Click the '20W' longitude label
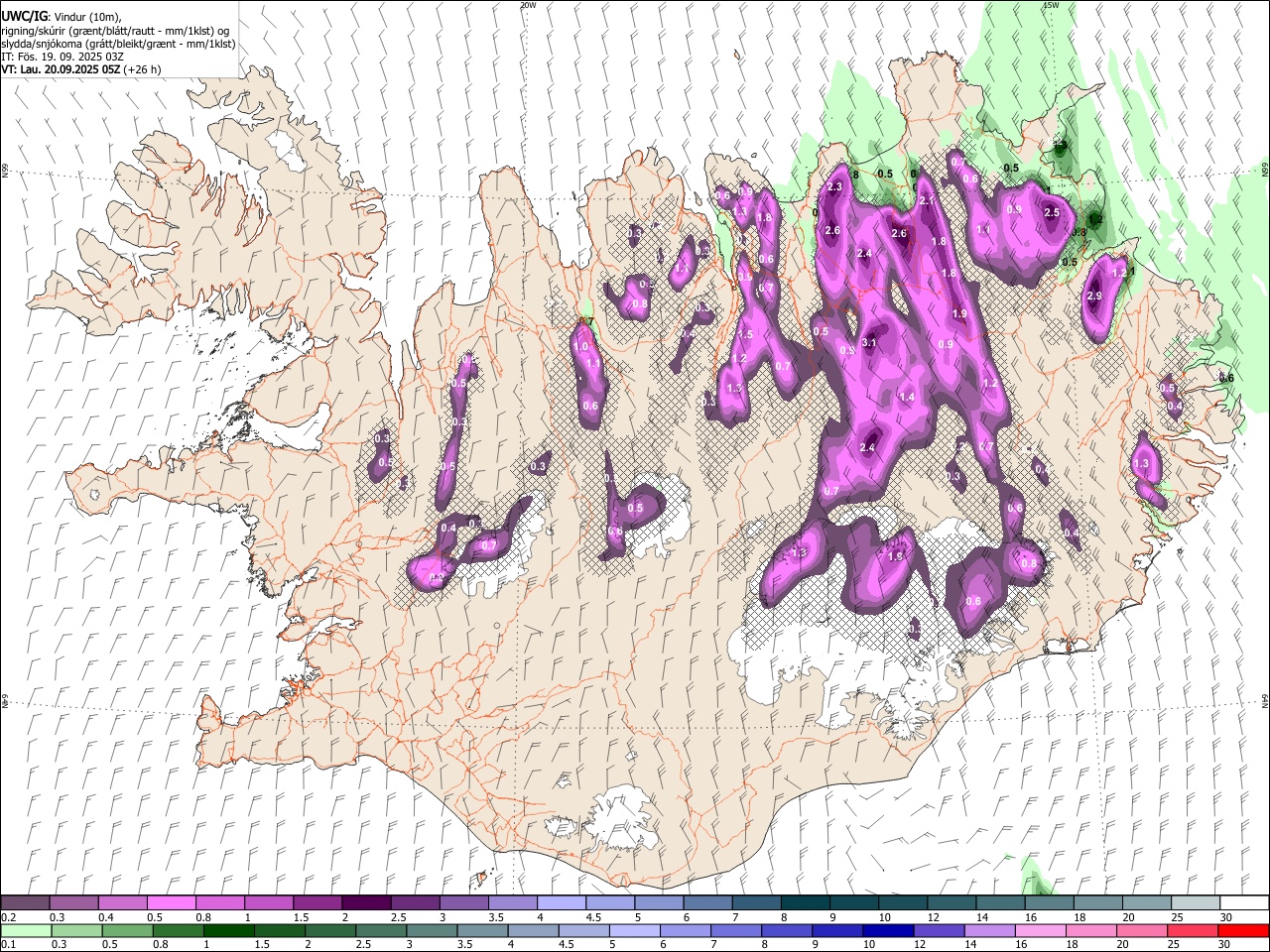 pyautogui.click(x=528, y=5)
